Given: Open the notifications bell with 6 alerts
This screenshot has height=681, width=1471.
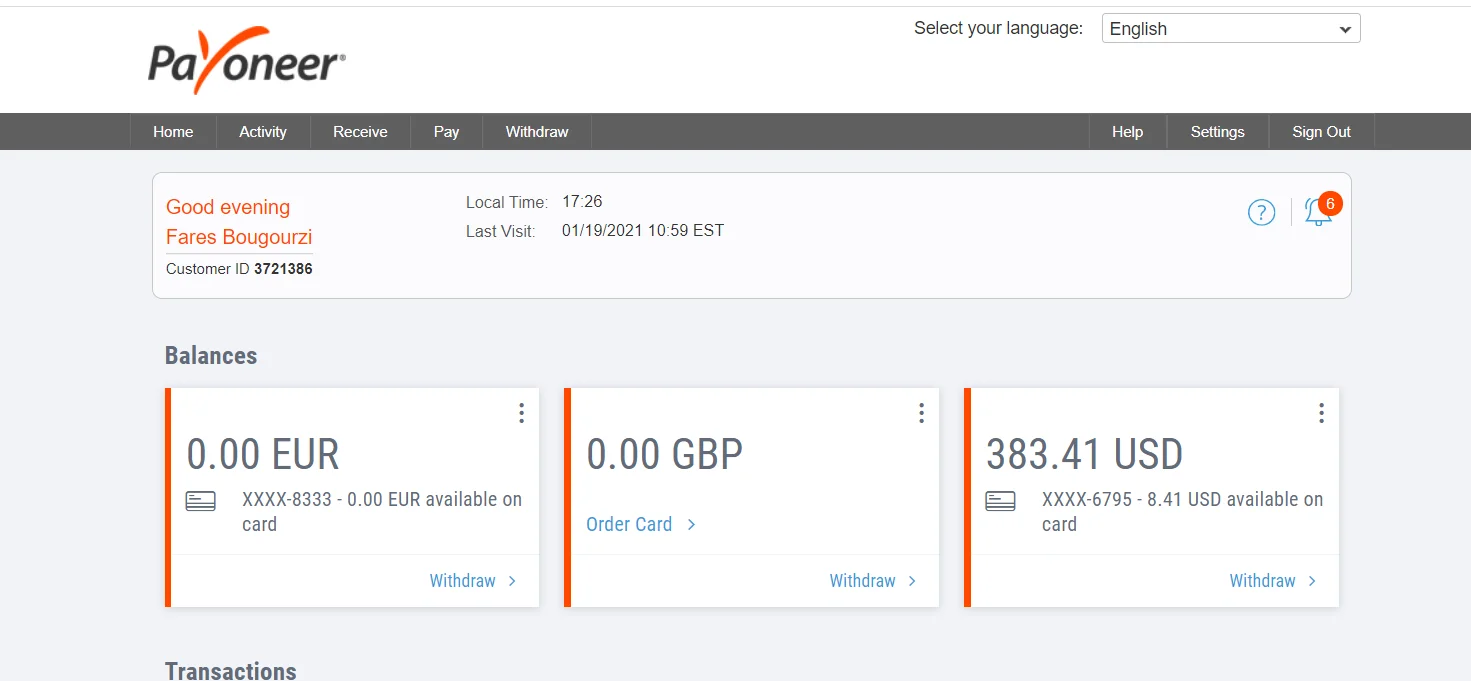Looking at the screenshot, I should (1318, 211).
